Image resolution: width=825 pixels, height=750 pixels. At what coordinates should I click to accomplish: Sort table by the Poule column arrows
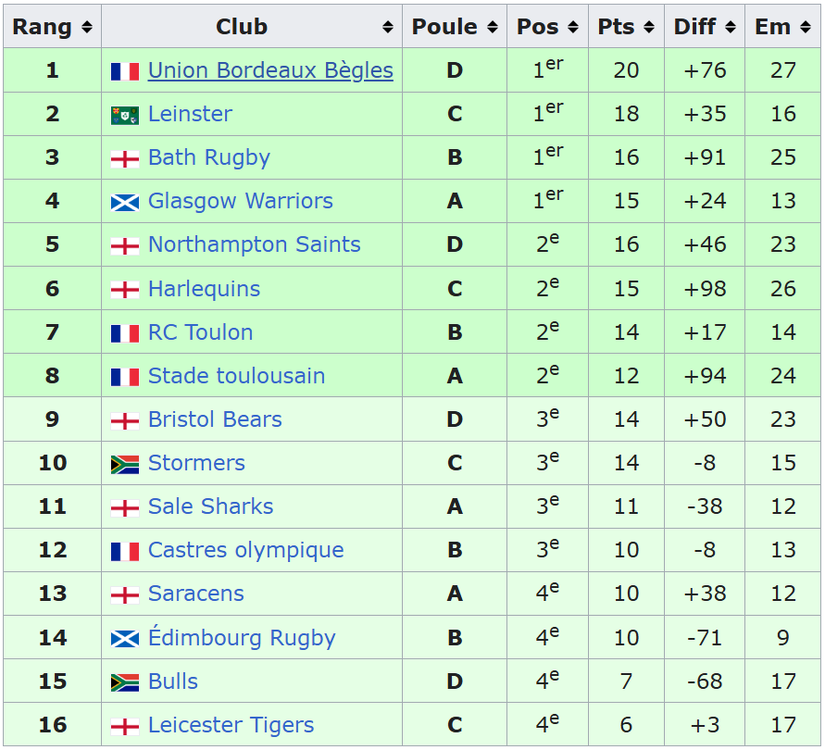492,27
